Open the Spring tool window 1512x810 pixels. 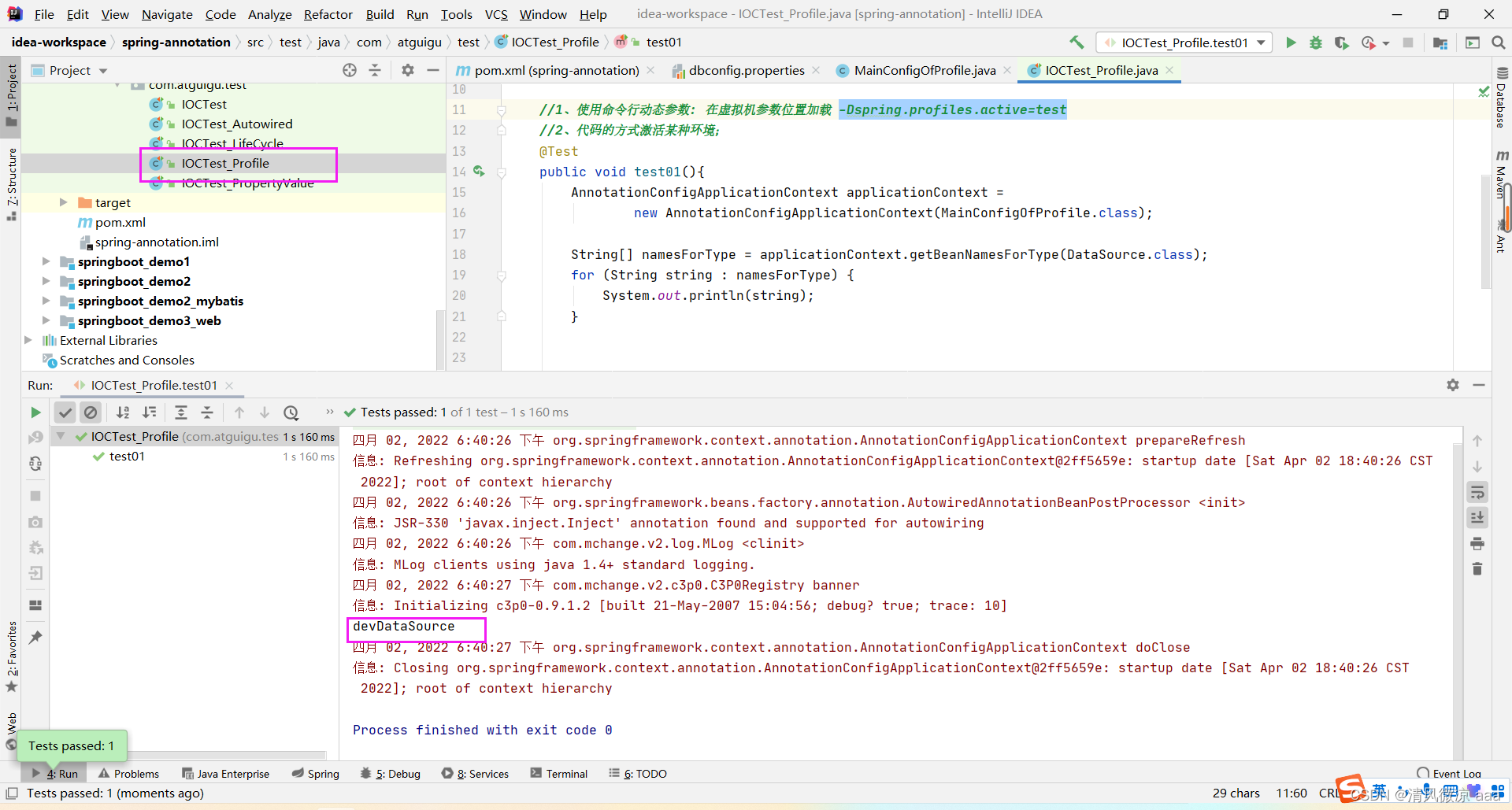pyautogui.click(x=315, y=774)
